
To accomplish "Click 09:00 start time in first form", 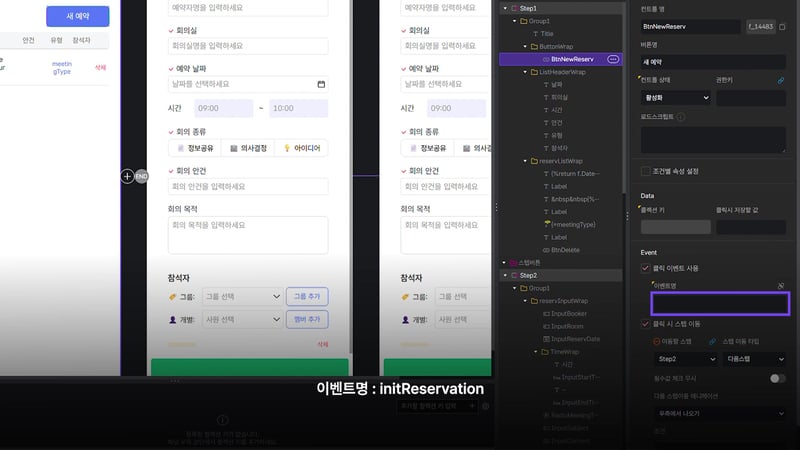I will click(x=223, y=108).
